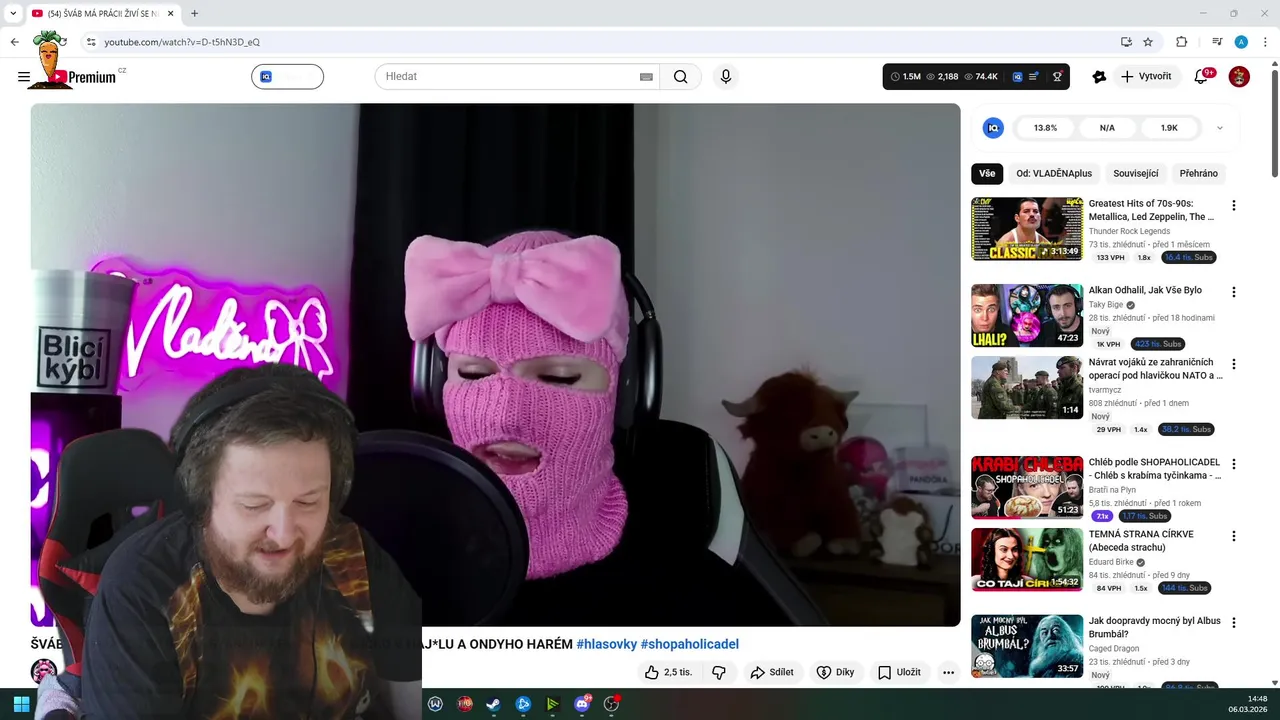Open options for Albus Brumbál video

[1233, 622]
